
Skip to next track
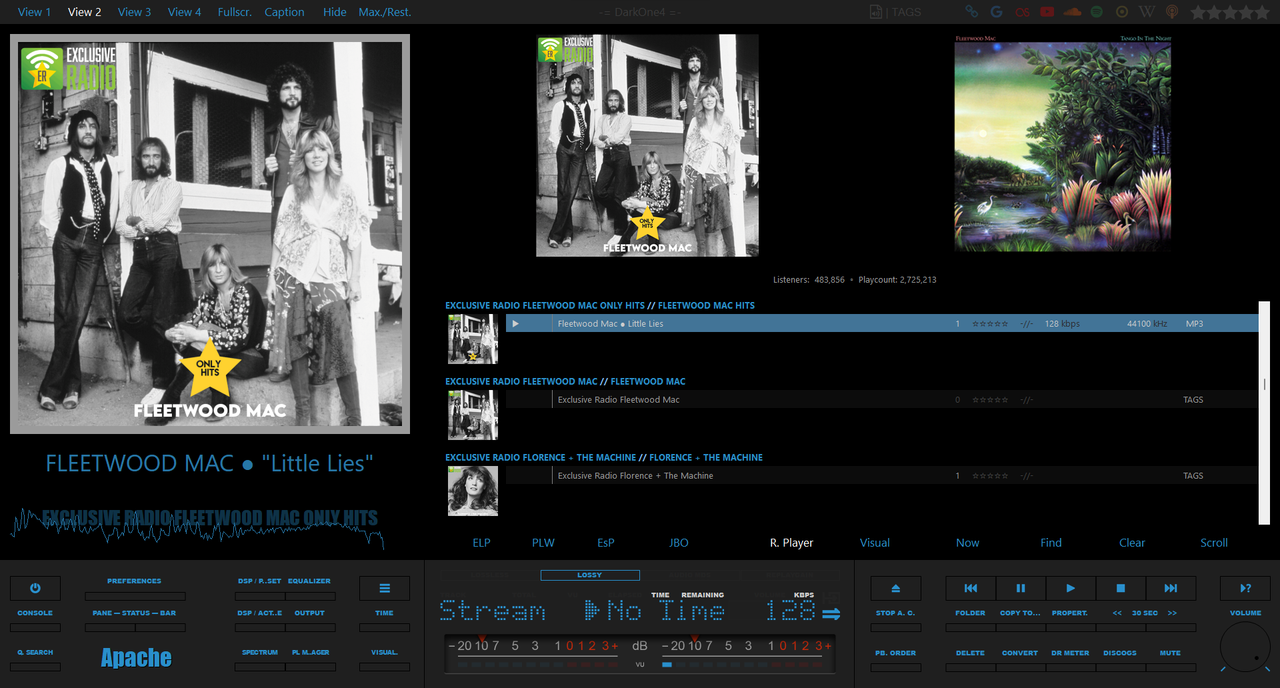point(1170,588)
